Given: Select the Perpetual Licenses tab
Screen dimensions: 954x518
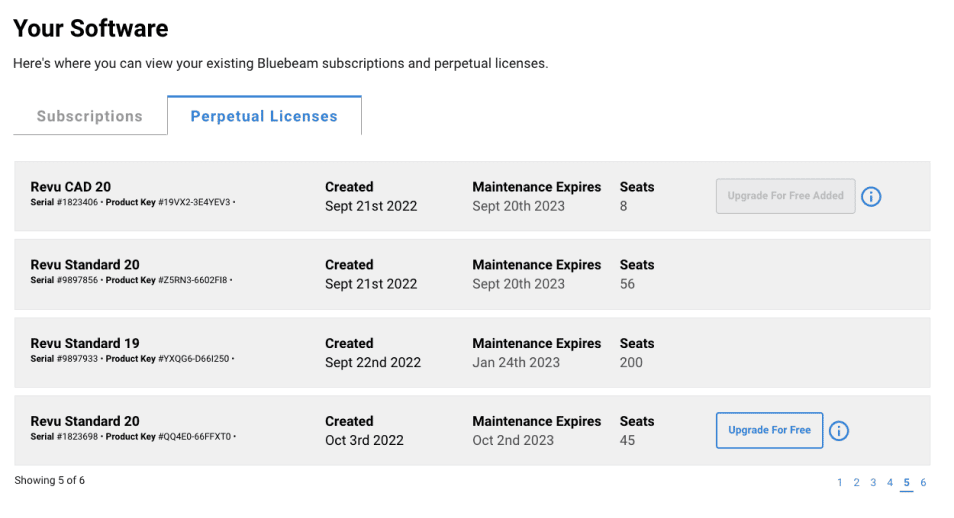Looking at the screenshot, I should [264, 116].
